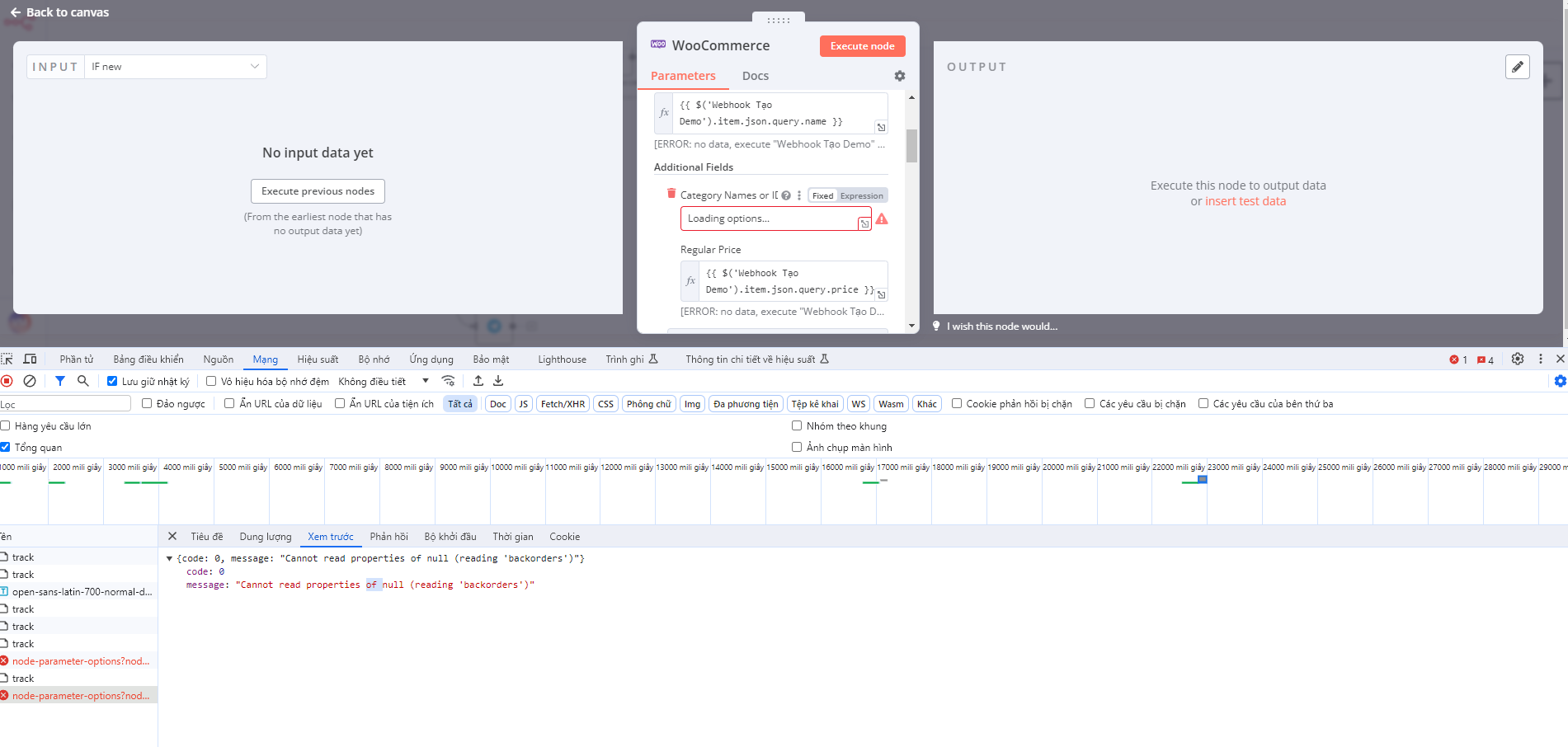The height and width of the screenshot is (747, 1568).
Task: Open WooCommerce node settings gear
Action: point(900,76)
